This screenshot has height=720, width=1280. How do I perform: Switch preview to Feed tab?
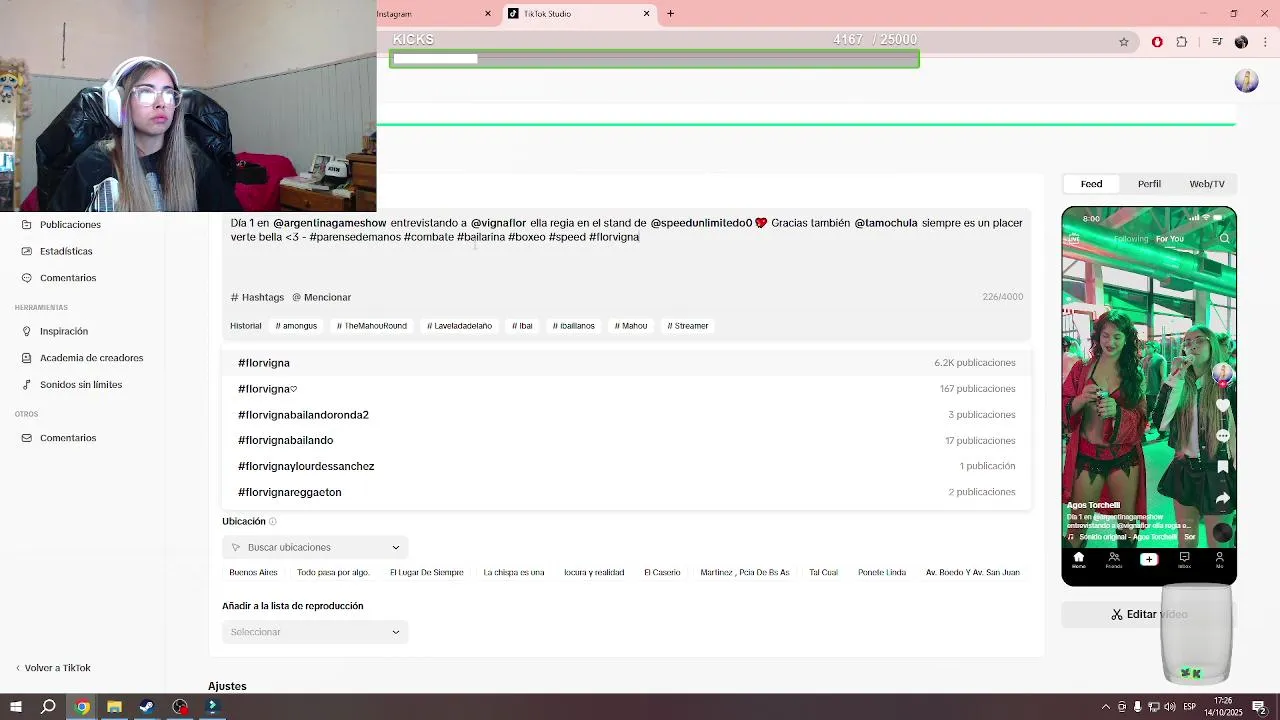tap(1091, 184)
